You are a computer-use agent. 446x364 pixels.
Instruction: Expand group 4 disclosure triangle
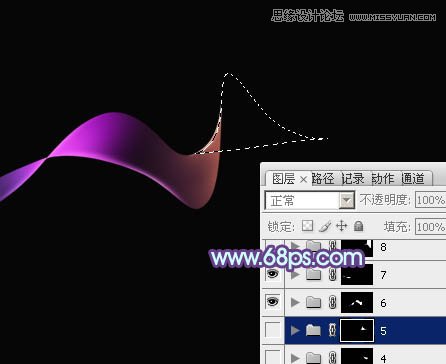point(295,358)
